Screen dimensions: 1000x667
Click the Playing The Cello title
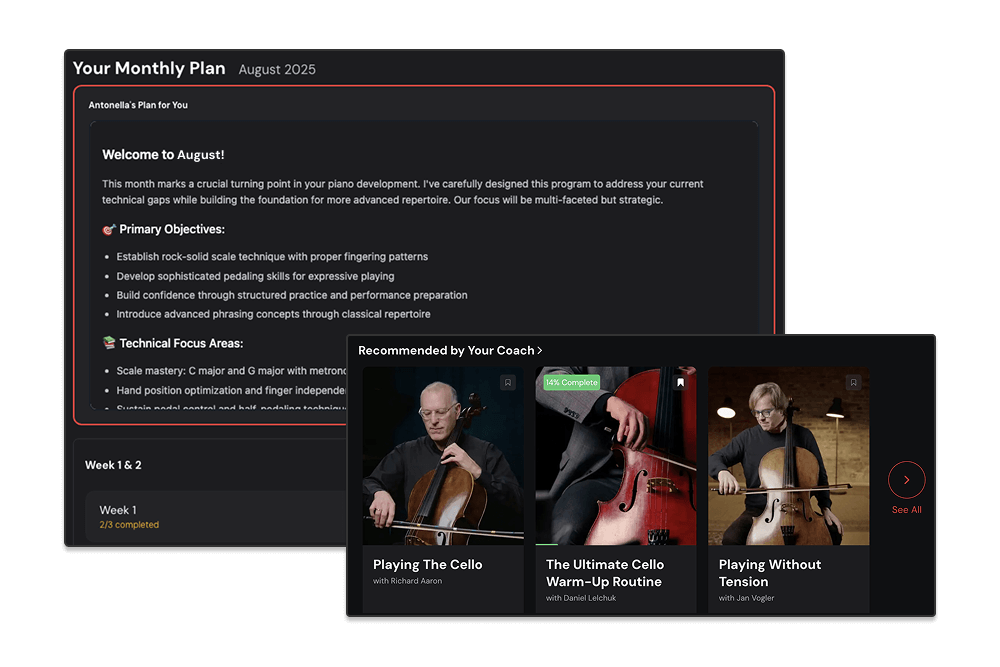coord(427,564)
